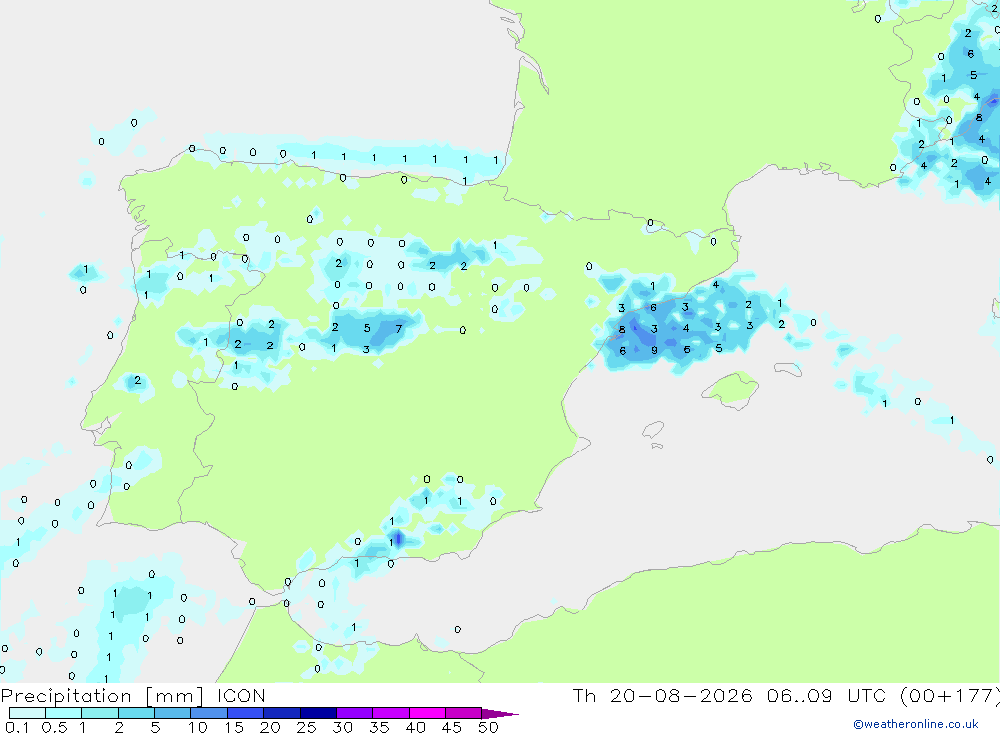Click the Mallorca island on the map
Viewport: 1000px width, 733px height.
732,389
